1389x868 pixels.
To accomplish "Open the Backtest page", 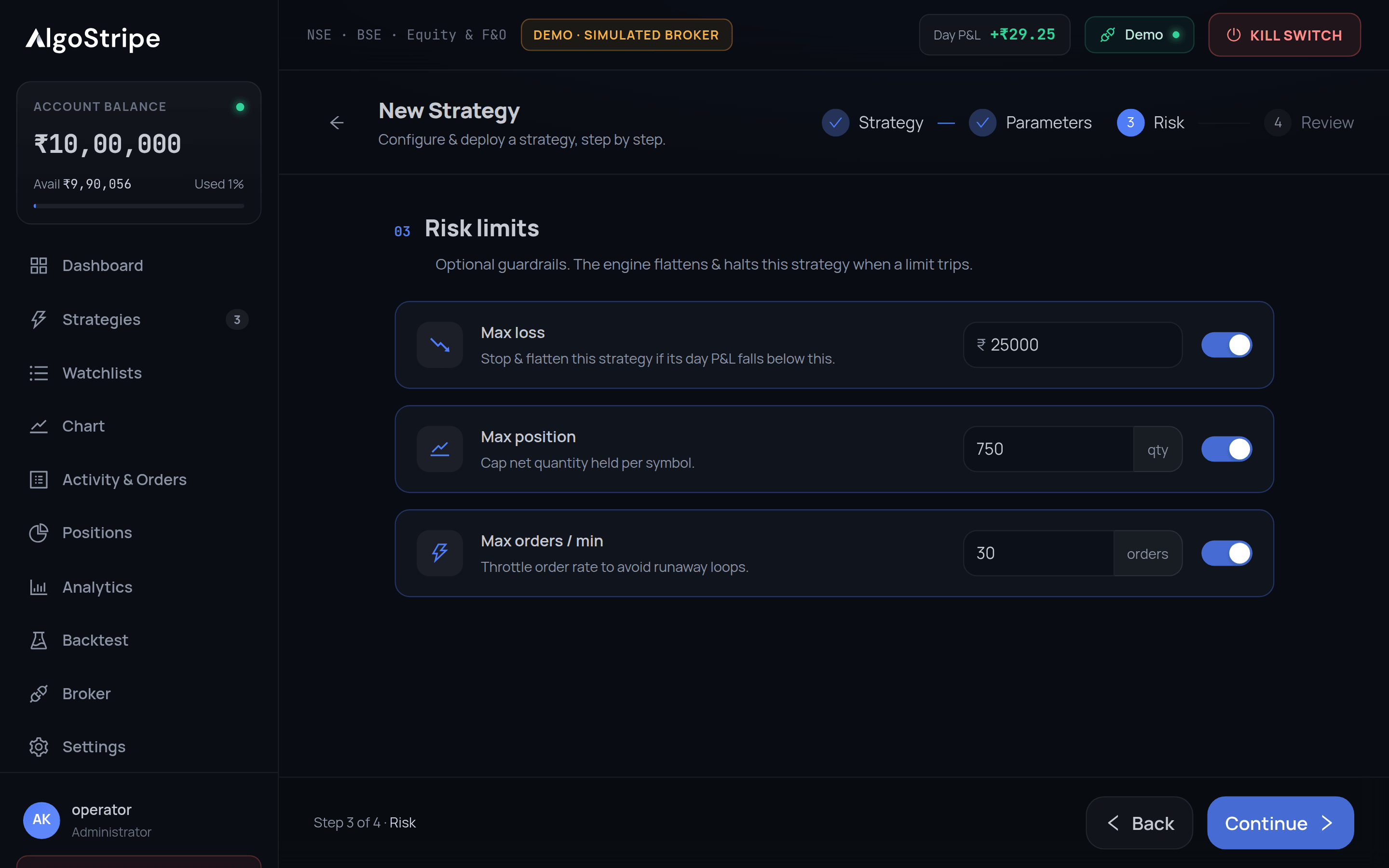I will point(139,640).
